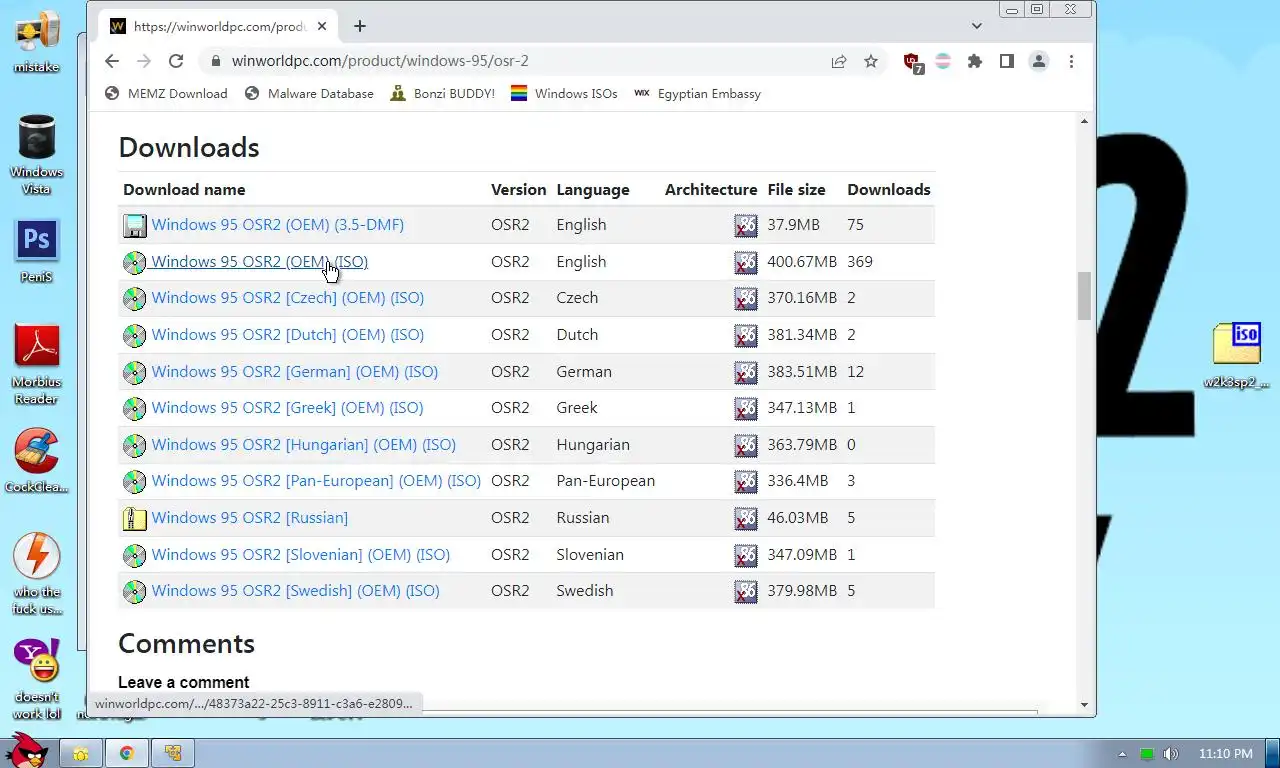Download the Greek OEM ISO

tap(288, 408)
